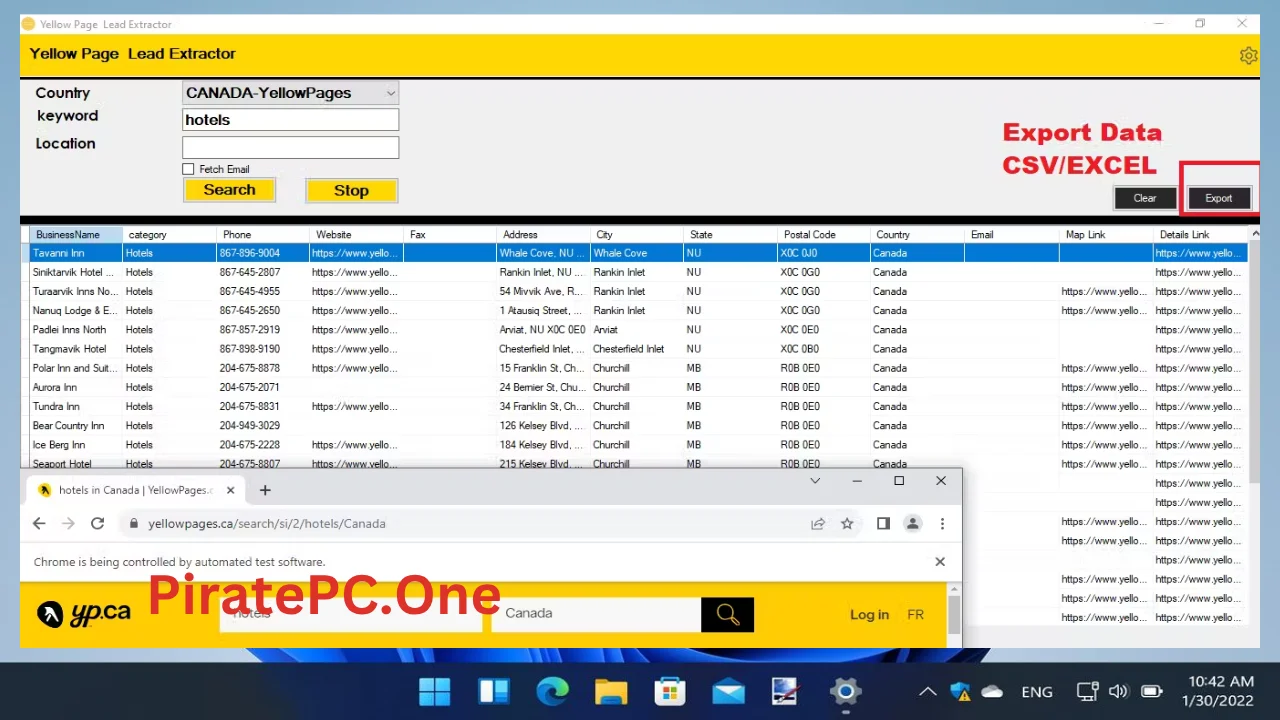Sort by Postal Code column header
This screenshot has height=720, width=1280.
point(824,234)
